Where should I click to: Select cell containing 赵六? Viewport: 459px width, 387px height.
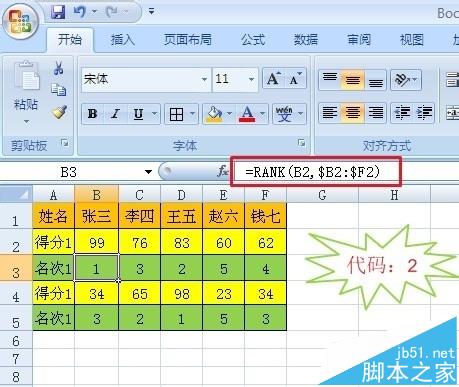[x=223, y=216]
